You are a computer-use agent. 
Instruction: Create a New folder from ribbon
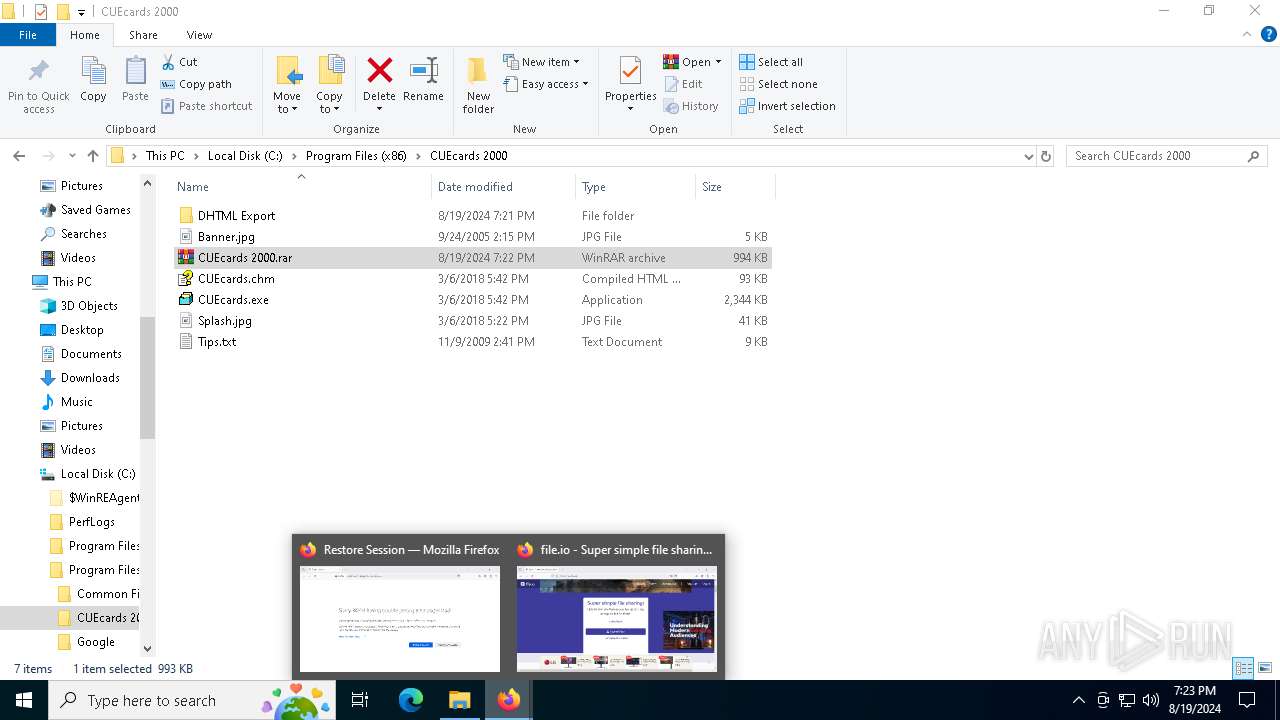pos(478,85)
